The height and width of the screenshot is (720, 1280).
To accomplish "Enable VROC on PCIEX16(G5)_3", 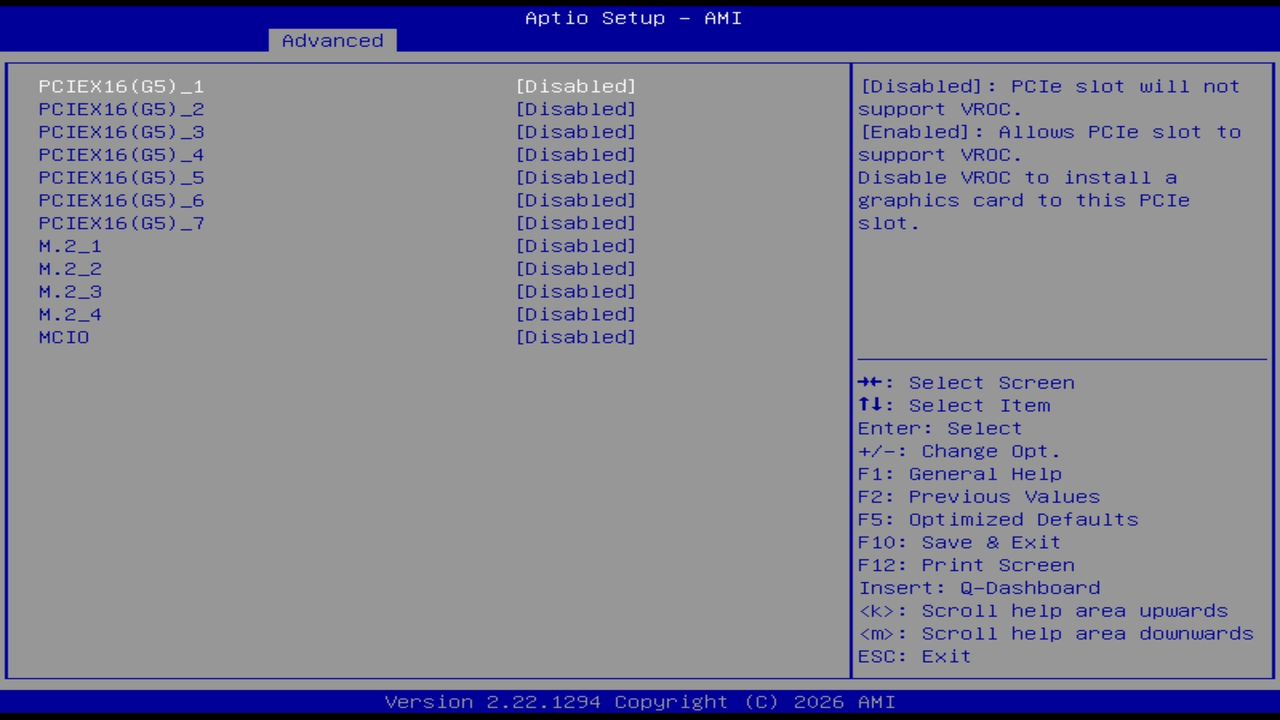I will pyautogui.click(x=576, y=132).
